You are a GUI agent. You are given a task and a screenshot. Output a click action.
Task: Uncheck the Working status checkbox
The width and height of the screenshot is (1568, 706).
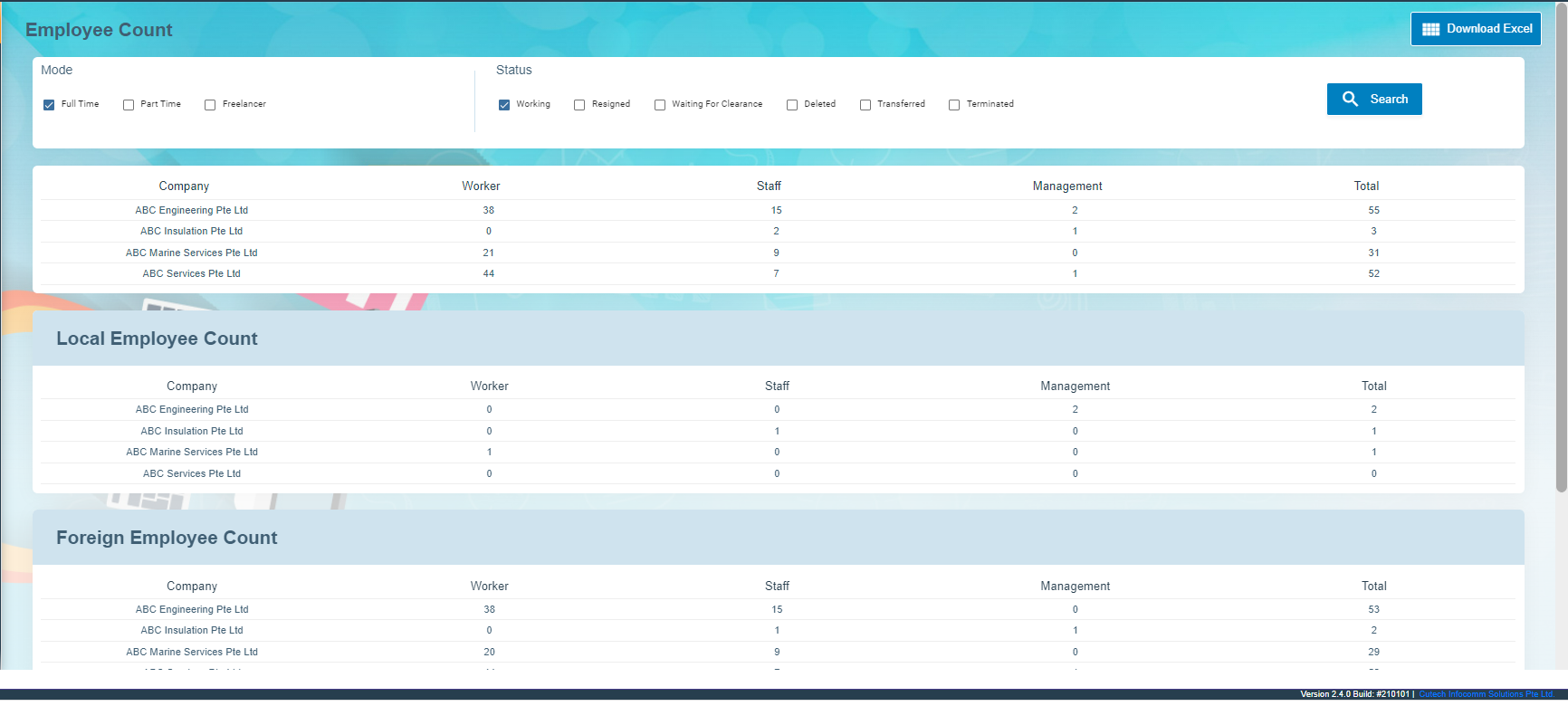pyautogui.click(x=504, y=105)
